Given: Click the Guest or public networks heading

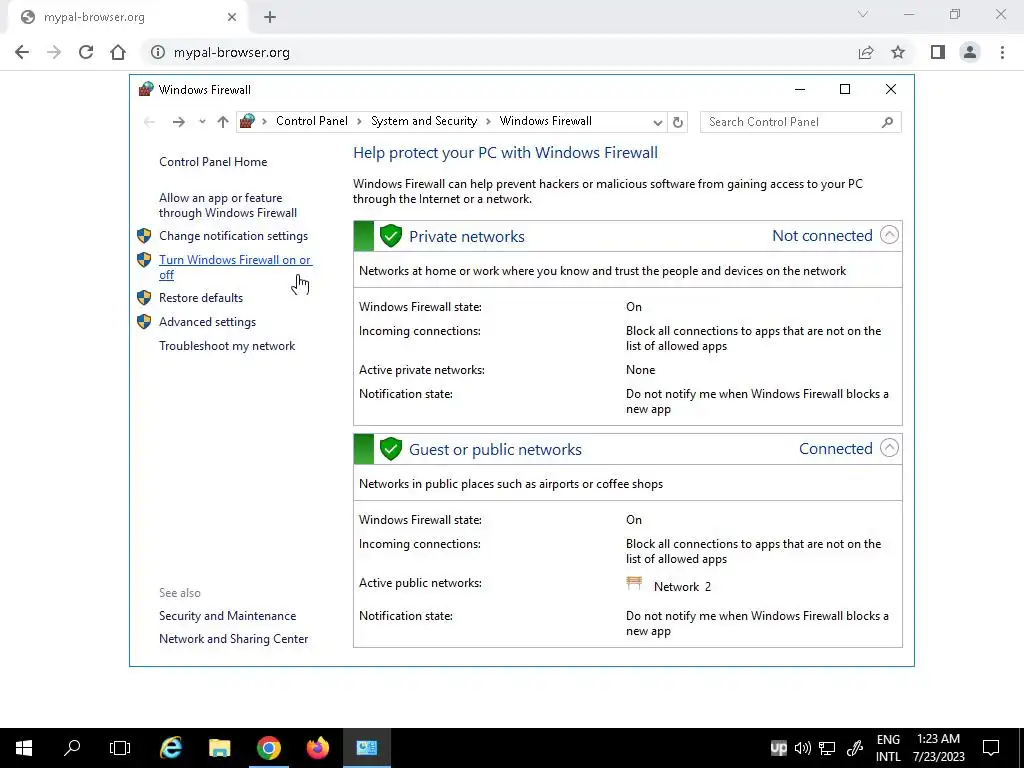Looking at the screenshot, I should coord(495,449).
